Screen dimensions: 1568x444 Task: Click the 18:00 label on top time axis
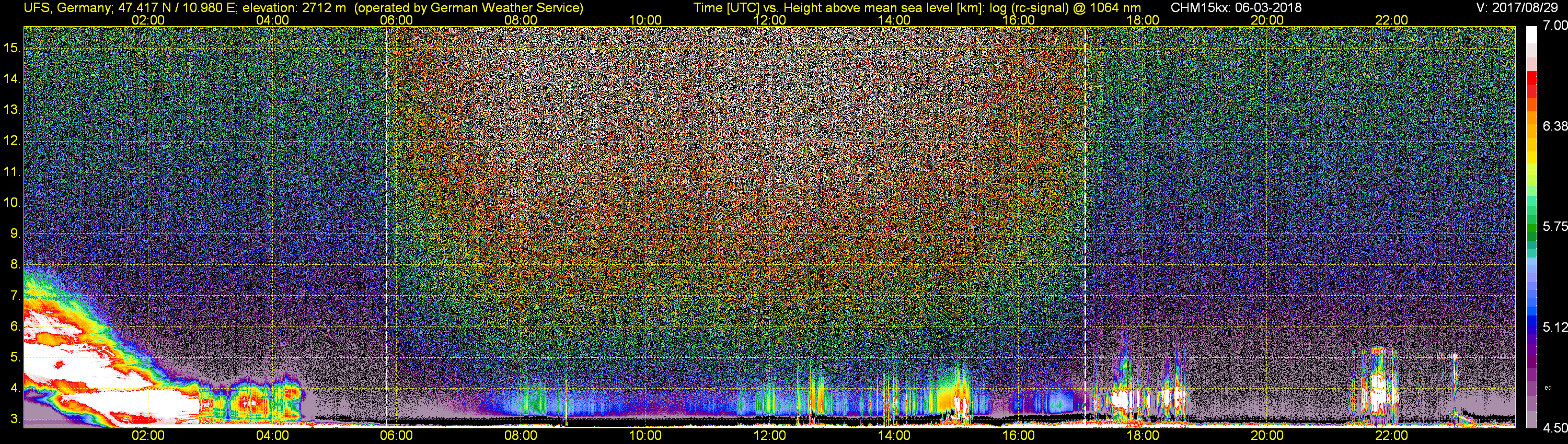point(1143,20)
